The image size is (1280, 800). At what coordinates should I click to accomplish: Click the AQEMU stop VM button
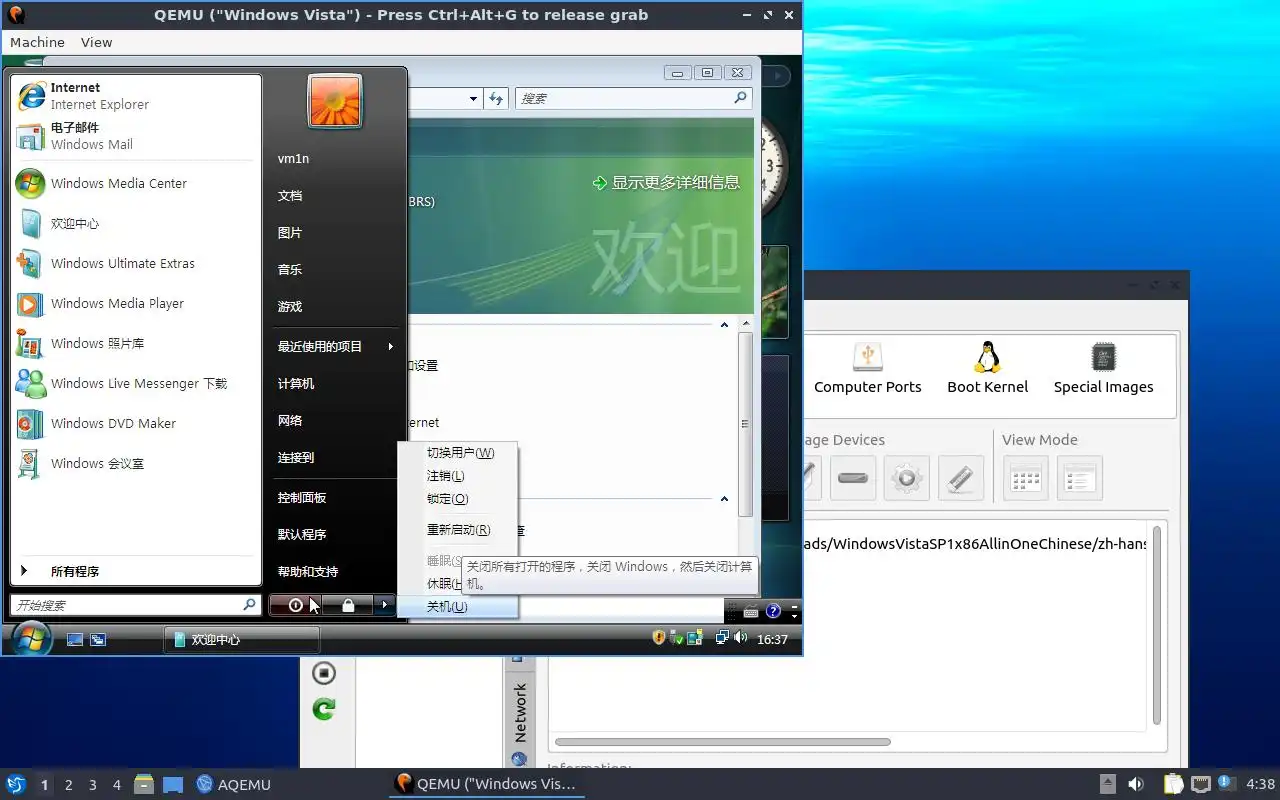tap(323, 673)
